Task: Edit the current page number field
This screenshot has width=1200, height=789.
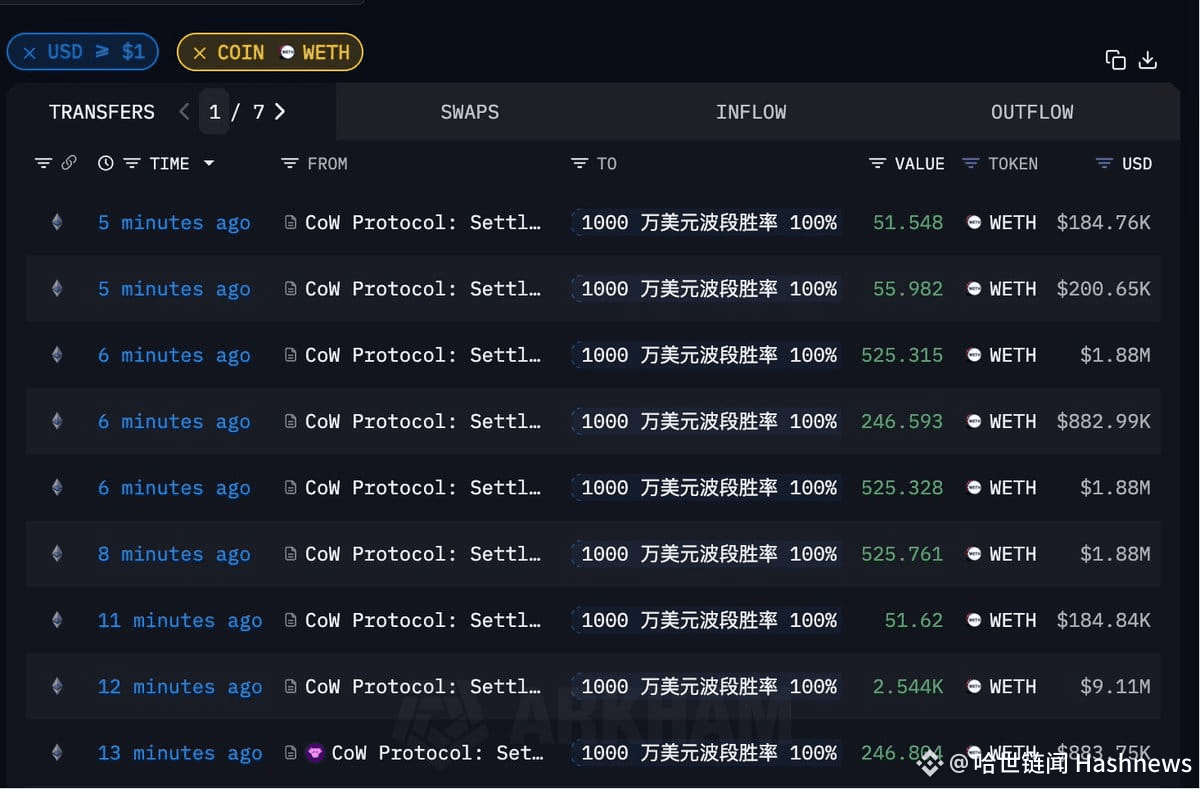Action: (214, 112)
